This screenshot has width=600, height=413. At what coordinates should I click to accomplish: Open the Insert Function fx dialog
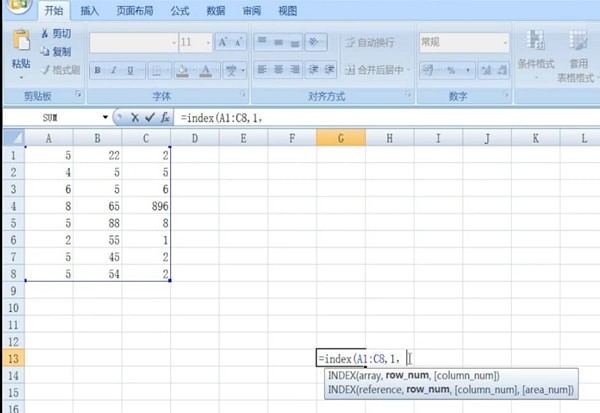click(x=164, y=117)
